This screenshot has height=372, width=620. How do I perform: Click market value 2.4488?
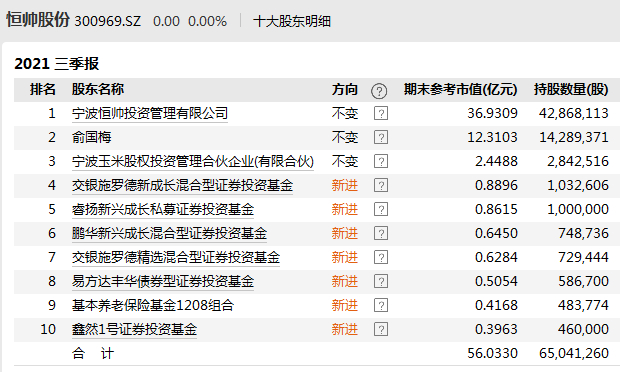pyautogui.click(x=496, y=161)
